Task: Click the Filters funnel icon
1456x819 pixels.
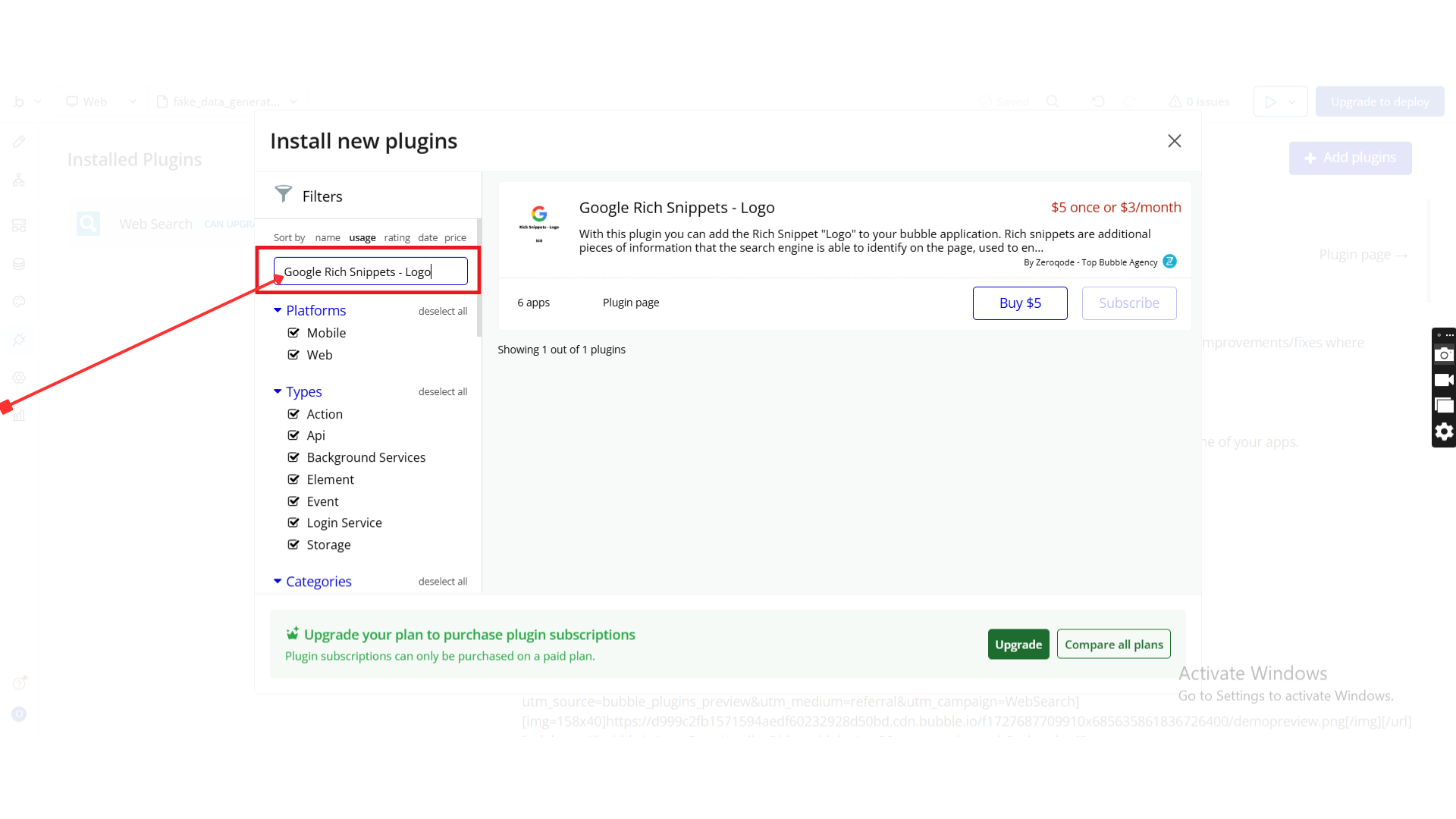Action: (283, 194)
